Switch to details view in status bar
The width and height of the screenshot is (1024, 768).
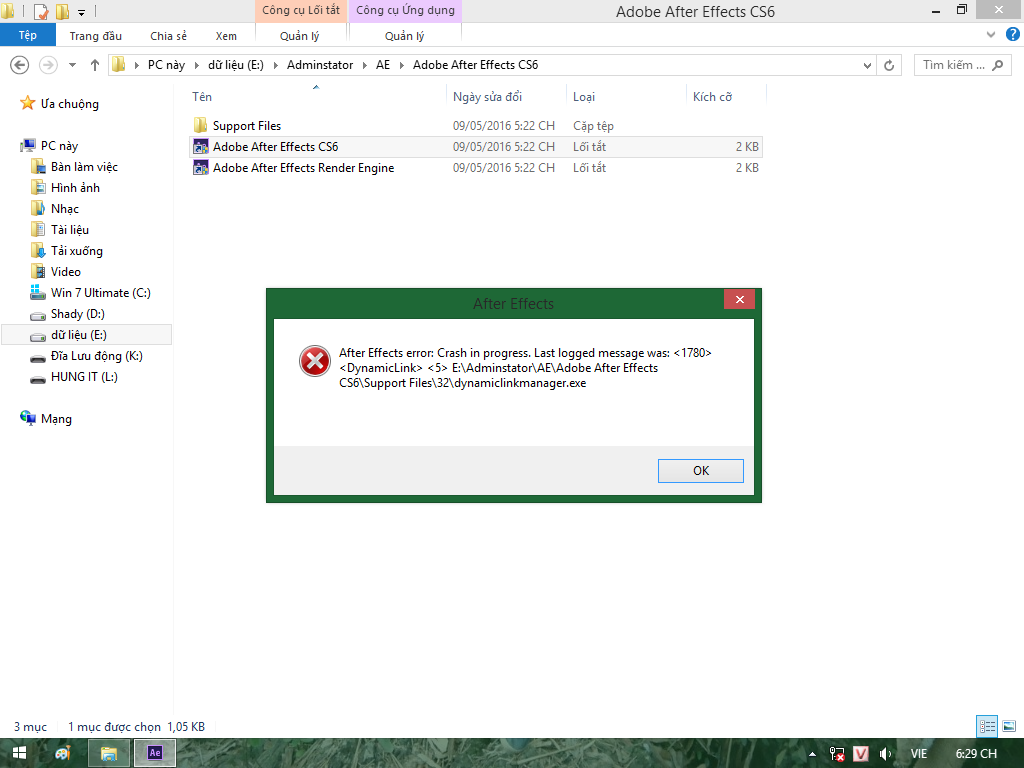(987, 726)
